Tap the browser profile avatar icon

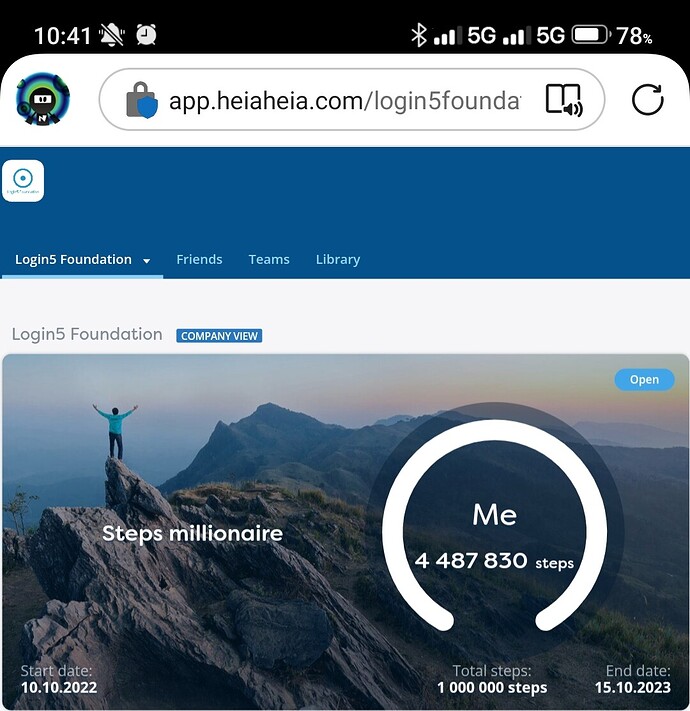tap(43, 99)
